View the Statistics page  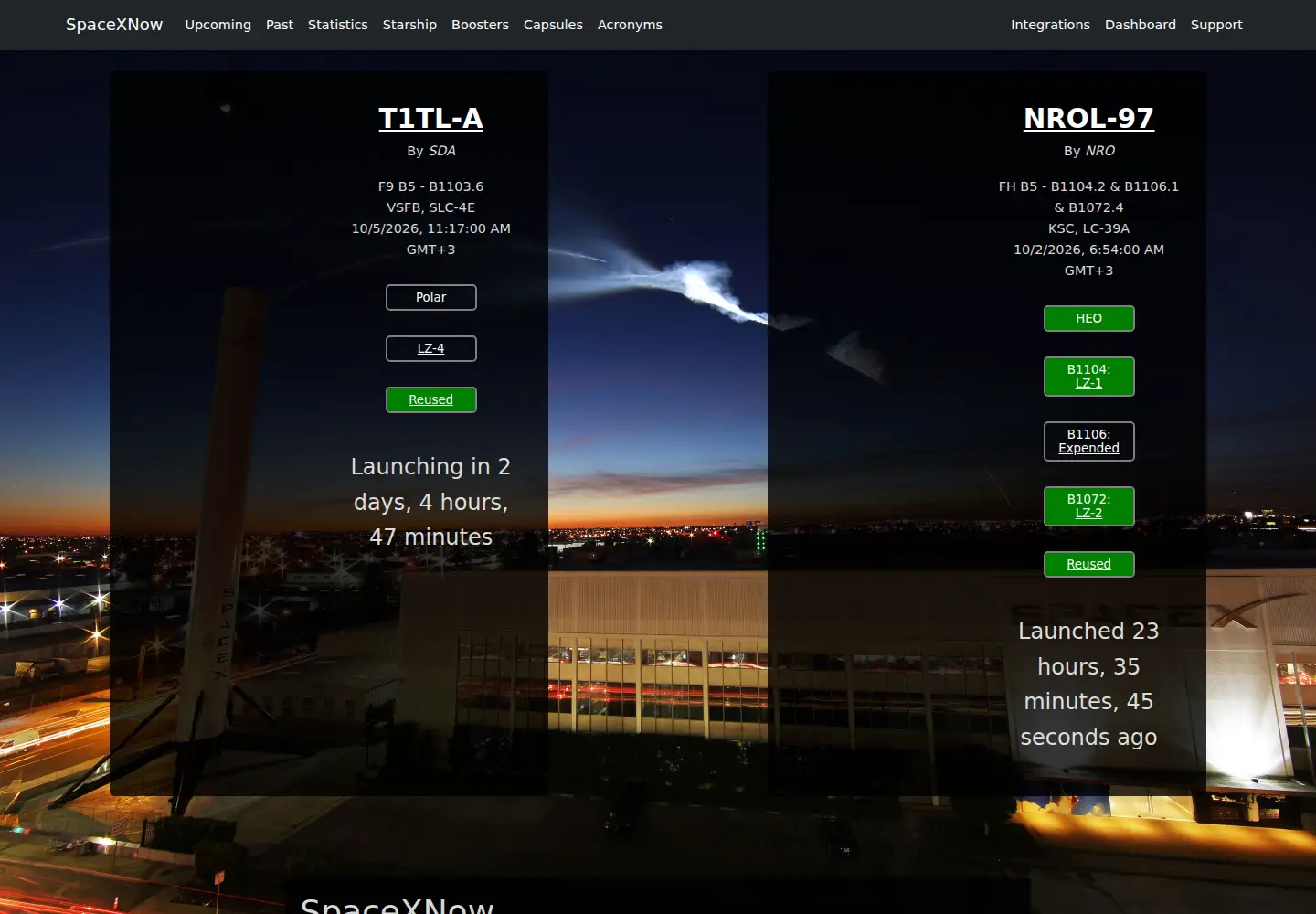tap(337, 25)
